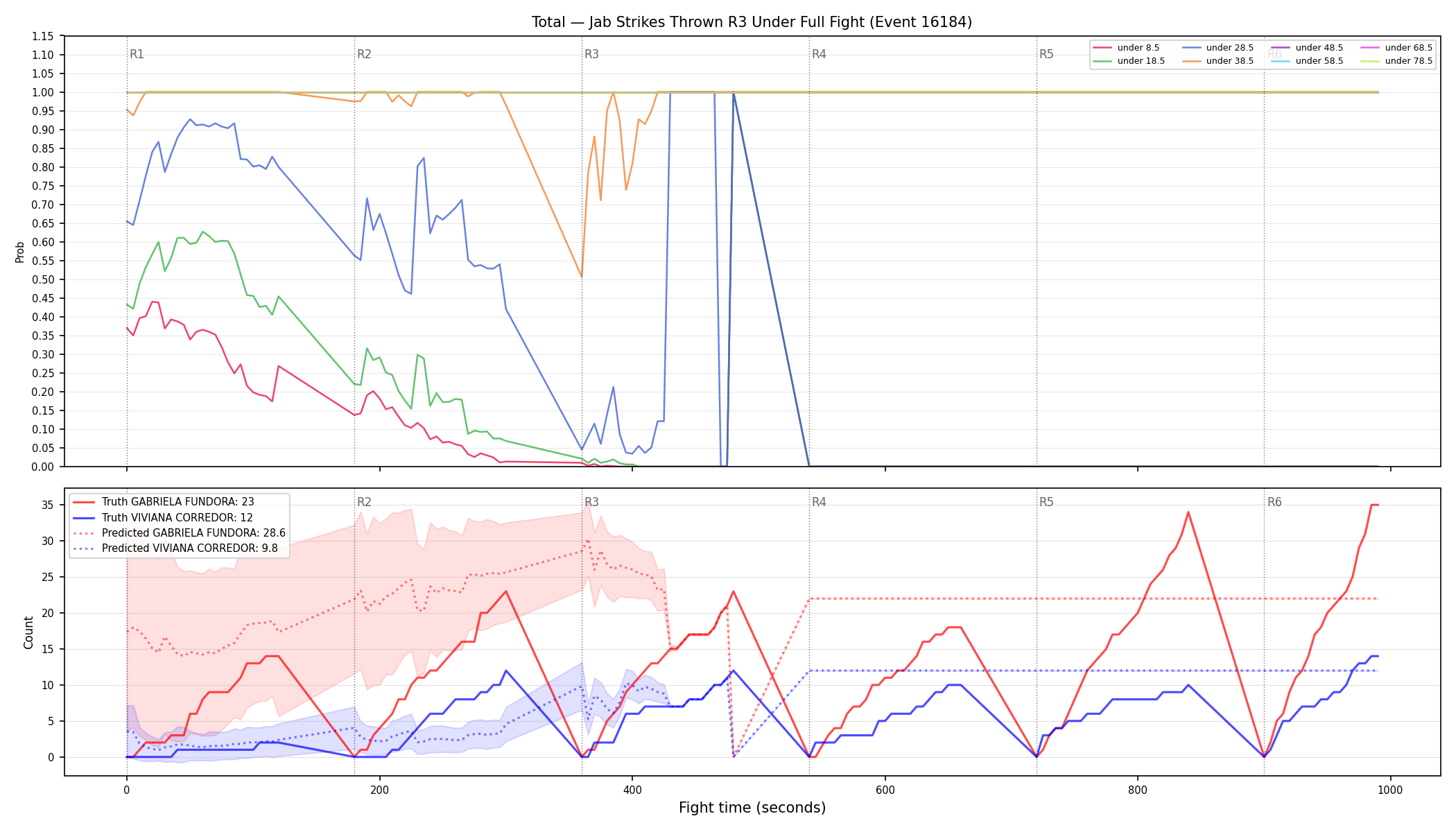Click the 'under 78.5' legend label
The height and width of the screenshot is (832, 1456).
click(x=1409, y=61)
